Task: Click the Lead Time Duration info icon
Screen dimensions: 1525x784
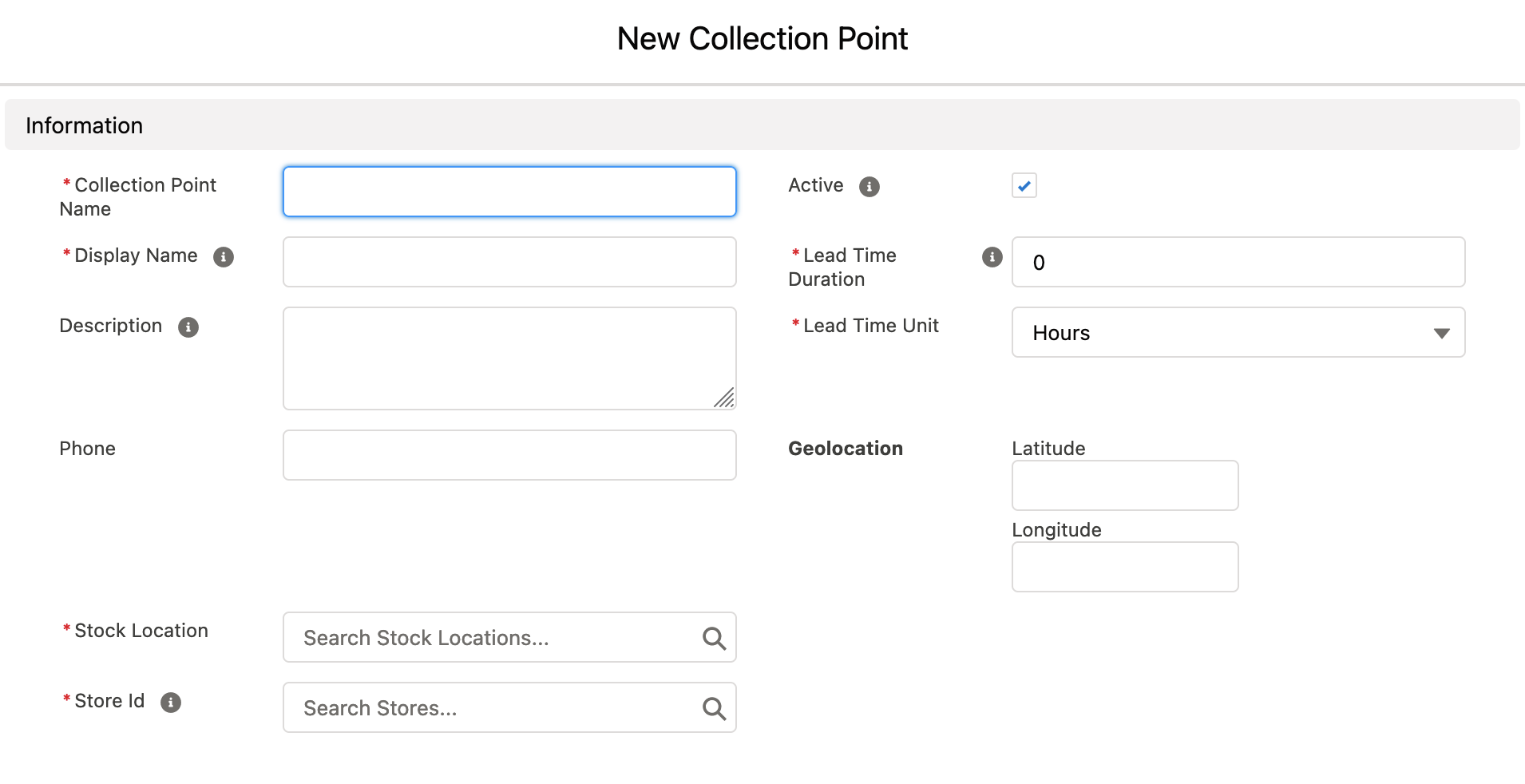Action: [x=991, y=257]
